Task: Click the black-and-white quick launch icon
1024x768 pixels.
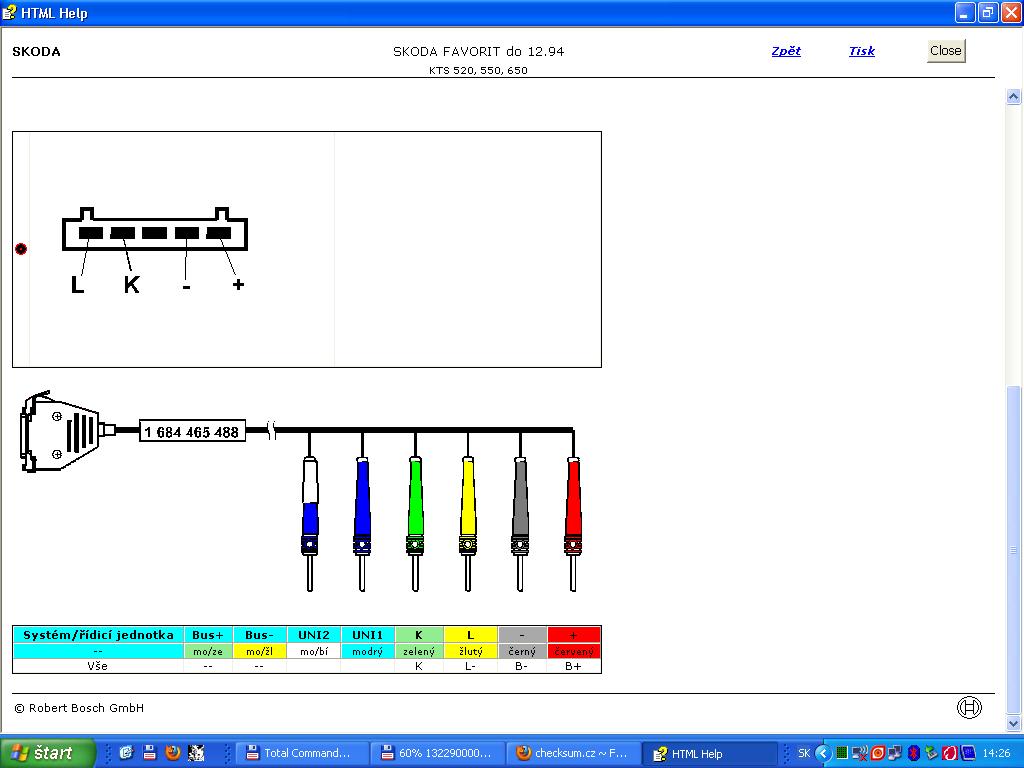Action: click(196, 753)
